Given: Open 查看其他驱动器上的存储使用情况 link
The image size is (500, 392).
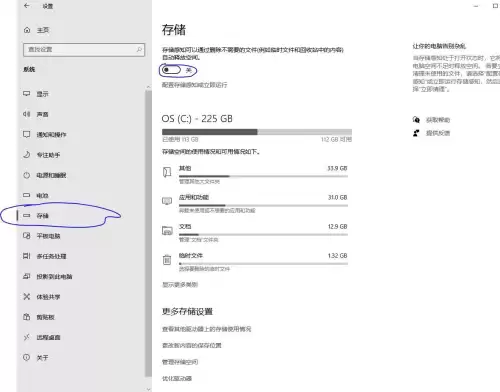Looking at the screenshot, I should pyautogui.click(x=206, y=329).
